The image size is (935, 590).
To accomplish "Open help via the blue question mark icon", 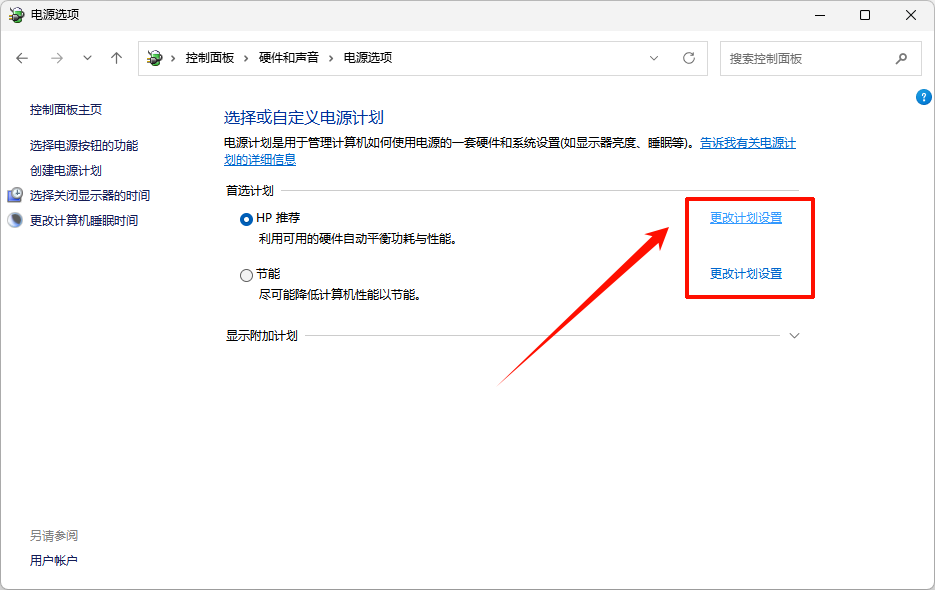I will tap(923, 97).
